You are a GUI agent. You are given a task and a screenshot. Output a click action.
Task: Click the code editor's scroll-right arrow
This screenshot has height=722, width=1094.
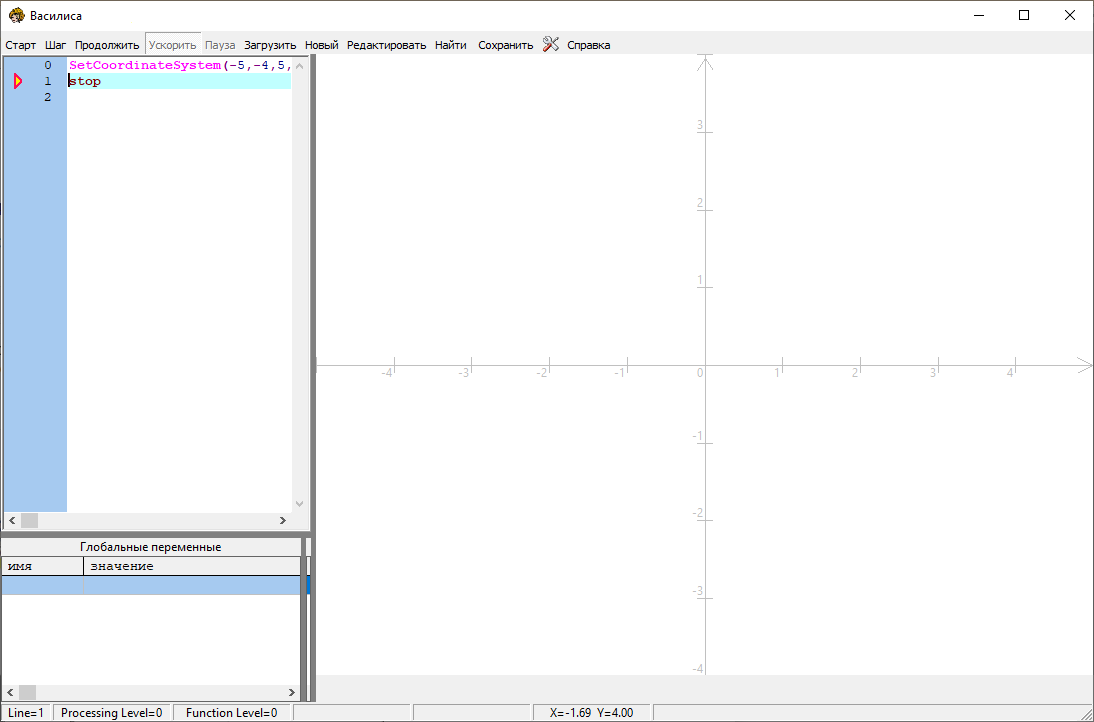coord(283,521)
